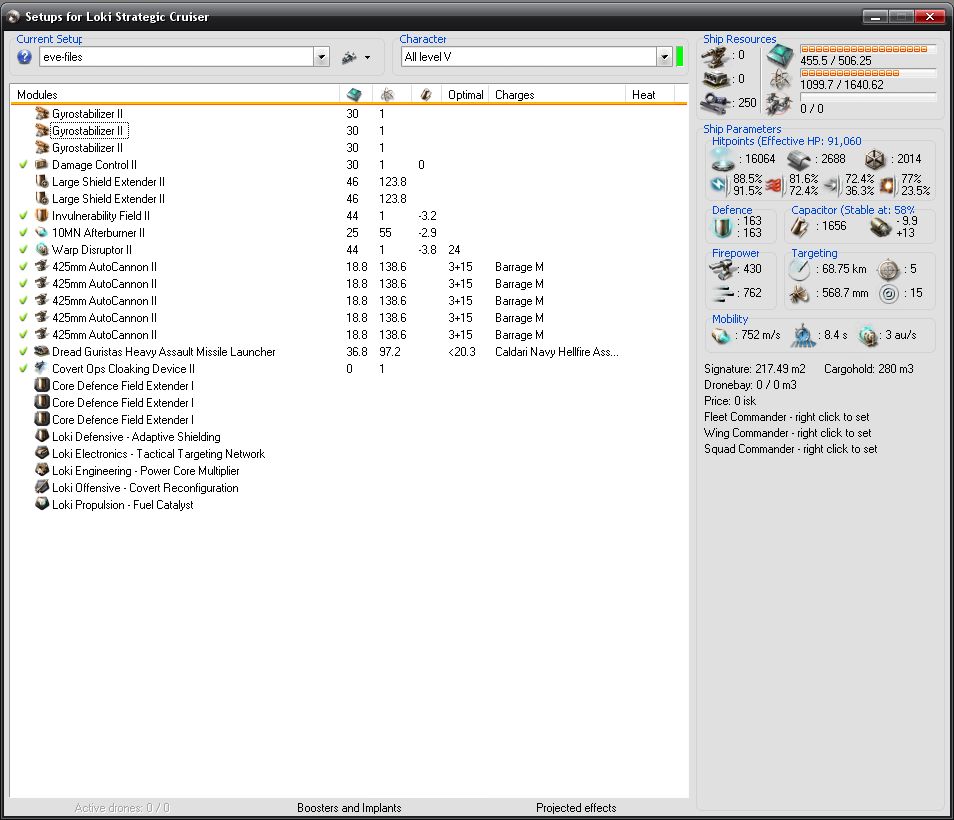
Task: Click the hull hitpoints icon showing 2014
Action: (x=875, y=160)
